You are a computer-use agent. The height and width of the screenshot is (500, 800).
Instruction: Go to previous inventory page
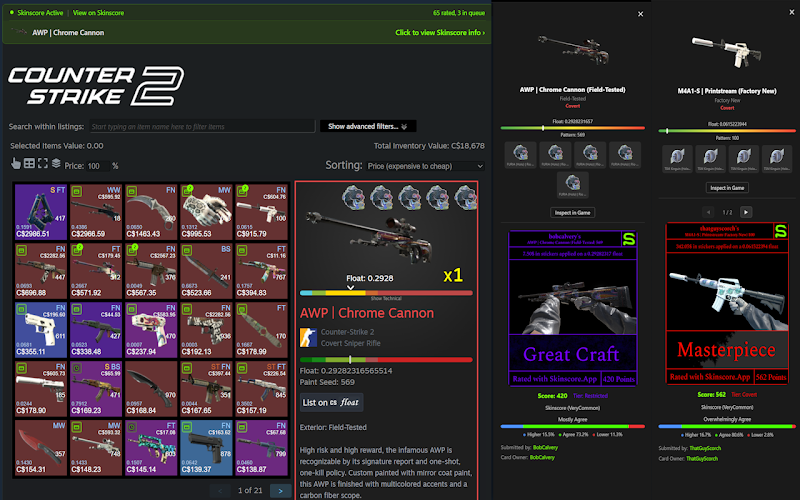pos(220,491)
